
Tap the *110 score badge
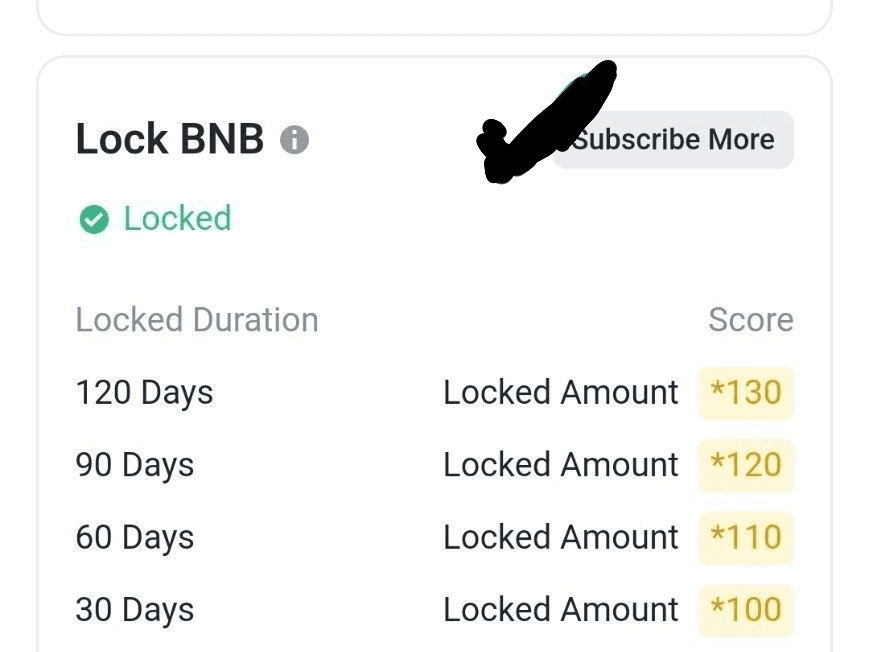tap(746, 538)
